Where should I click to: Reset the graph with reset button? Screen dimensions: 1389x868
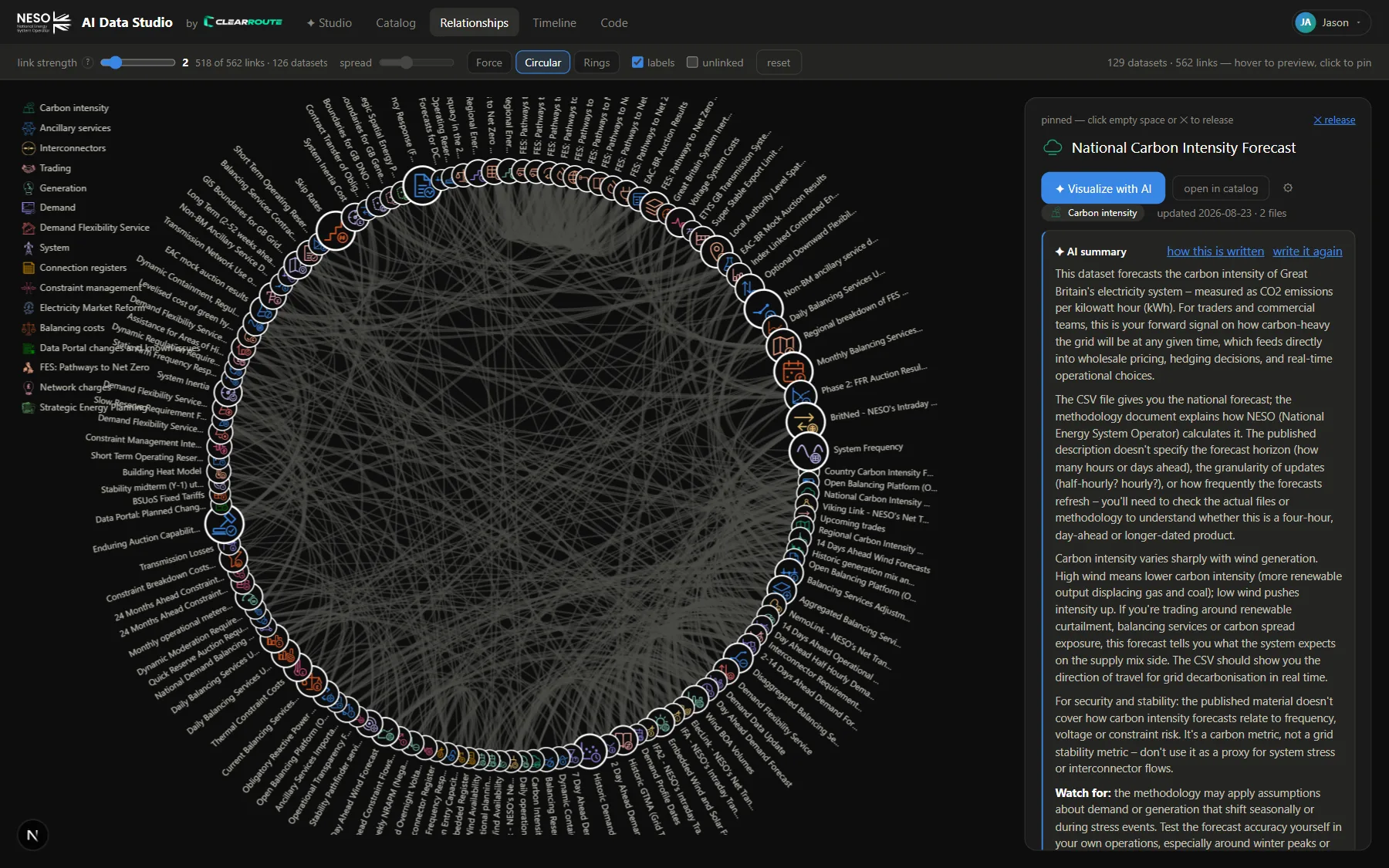coord(779,62)
